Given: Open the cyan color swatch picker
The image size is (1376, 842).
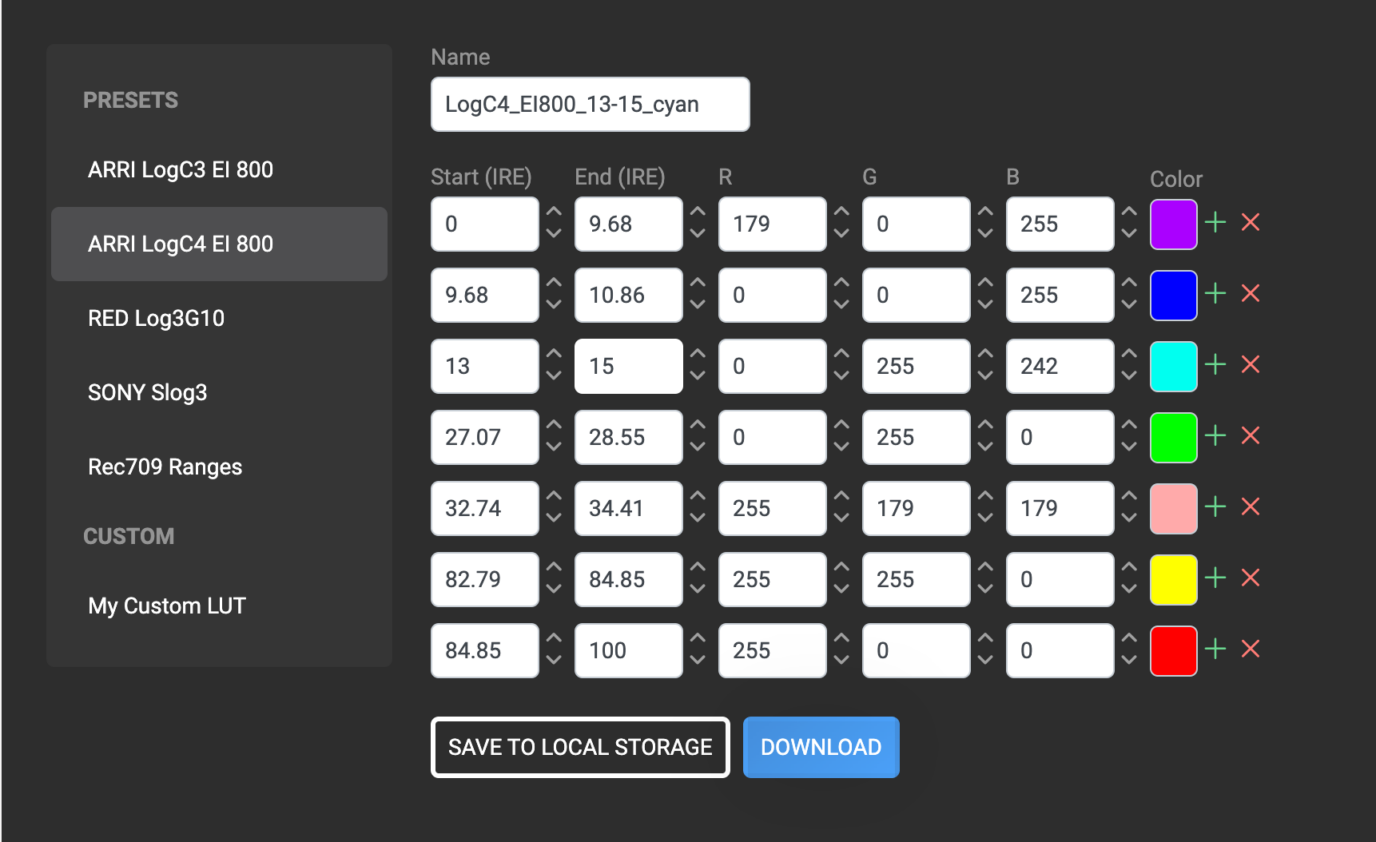Looking at the screenshot, I should (1174, 366).
